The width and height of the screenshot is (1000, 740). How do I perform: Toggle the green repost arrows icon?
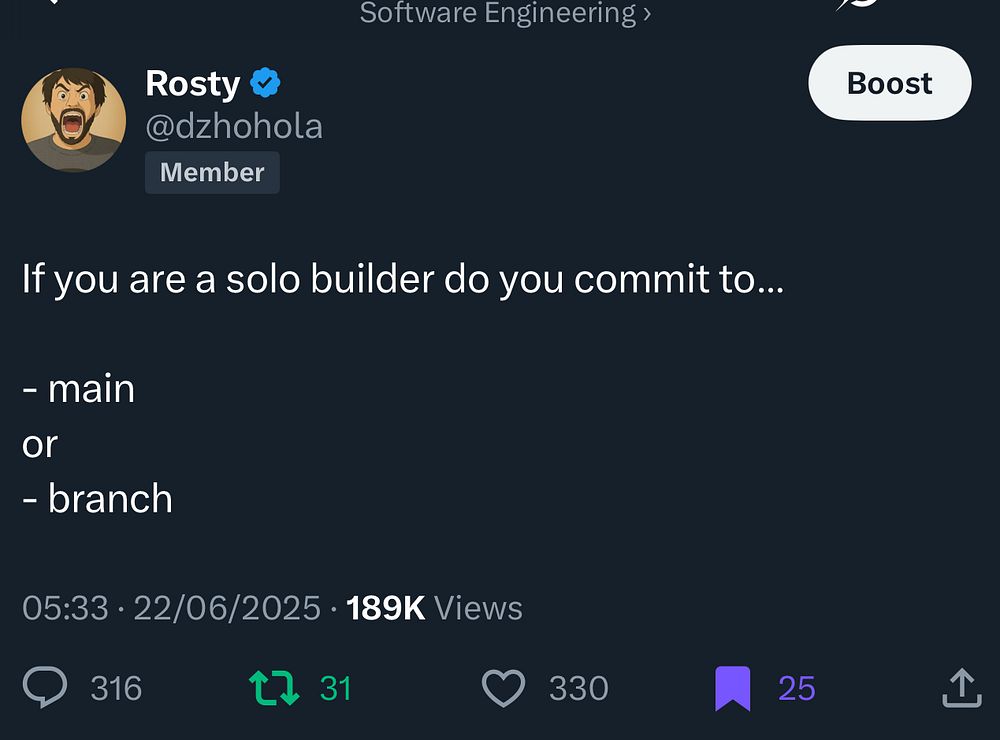tap(273, 688)
